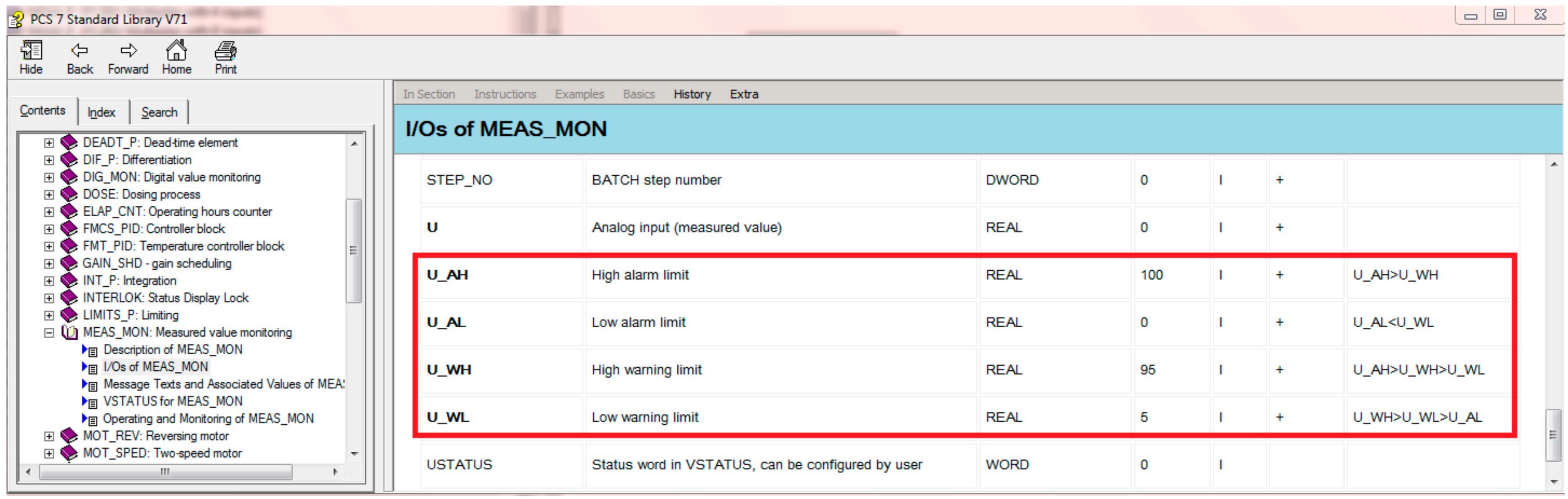Open the Extra menu
Screen dimensions: 1568x499
(743, 94)
